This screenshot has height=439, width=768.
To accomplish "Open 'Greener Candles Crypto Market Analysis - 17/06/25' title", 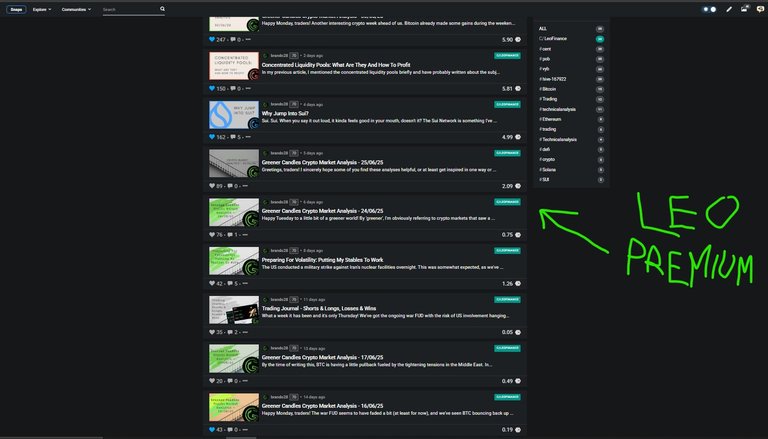I will pyautogui.click(x=322, y=358).
